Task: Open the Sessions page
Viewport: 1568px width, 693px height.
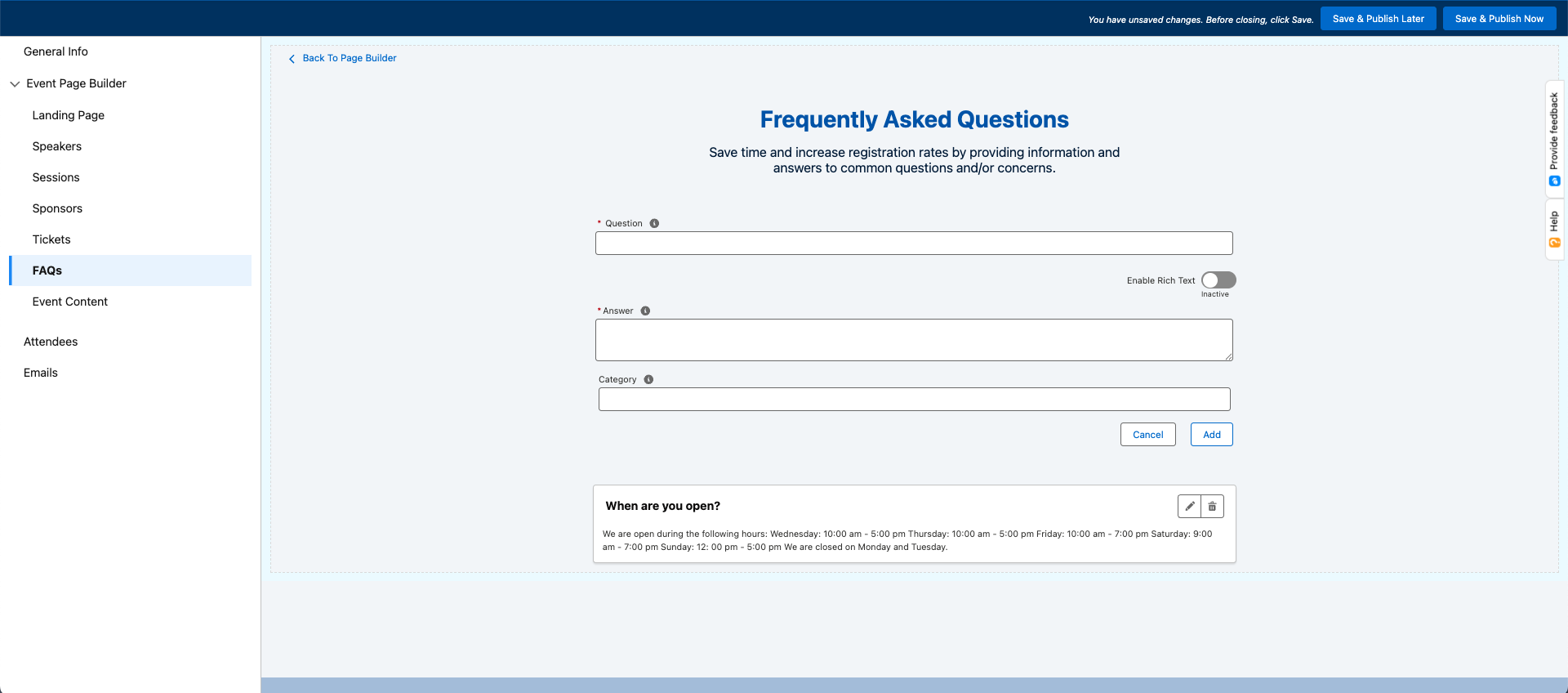Action: (x=56, y=177)
